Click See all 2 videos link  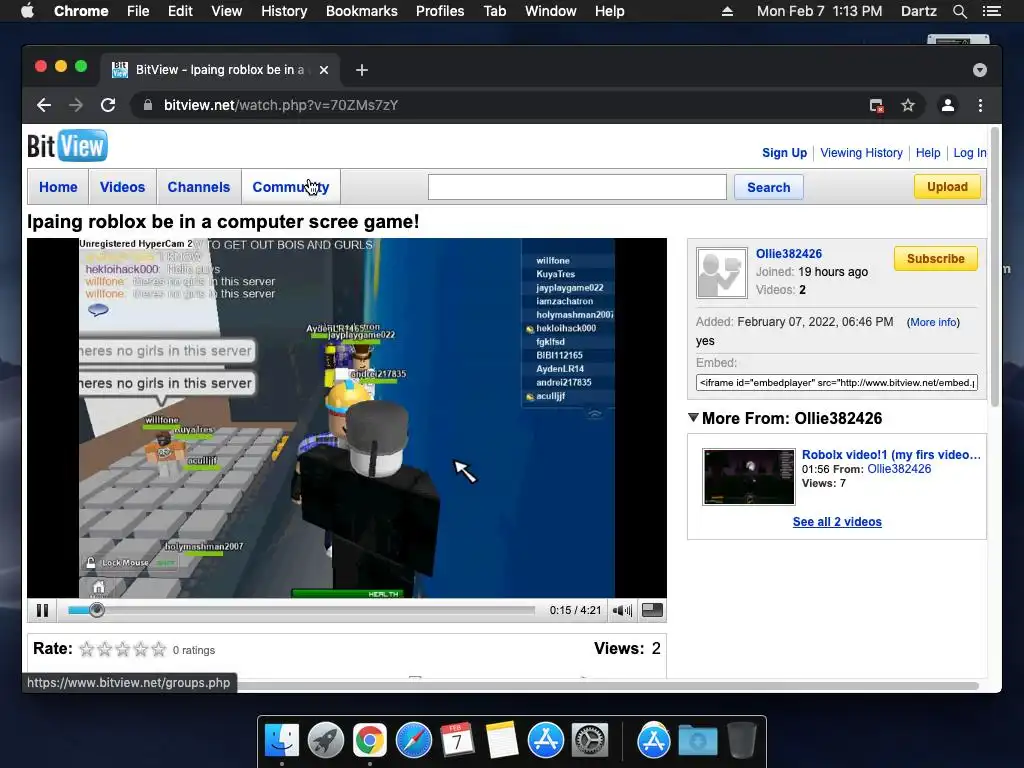click(837, 522)
